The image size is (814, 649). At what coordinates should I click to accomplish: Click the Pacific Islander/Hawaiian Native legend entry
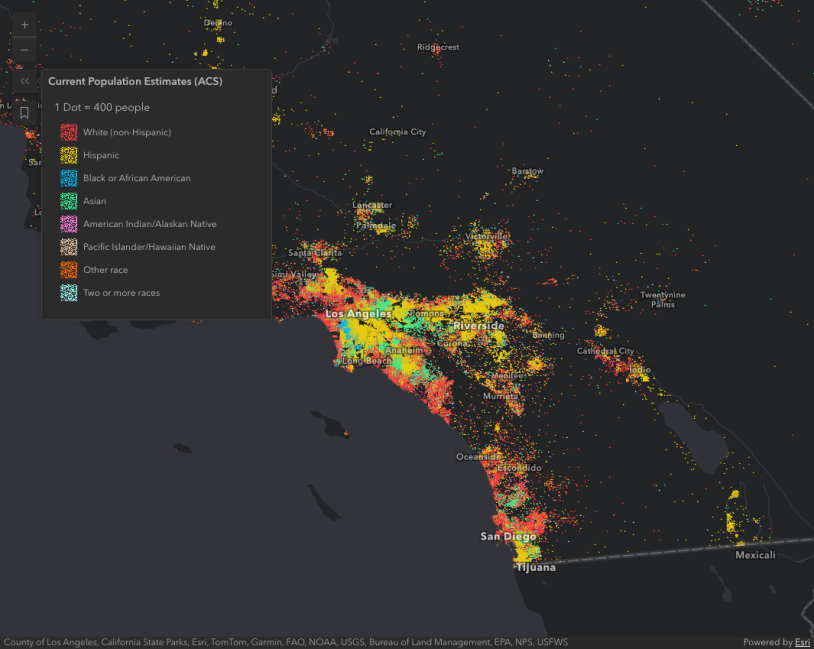[68, 247]
